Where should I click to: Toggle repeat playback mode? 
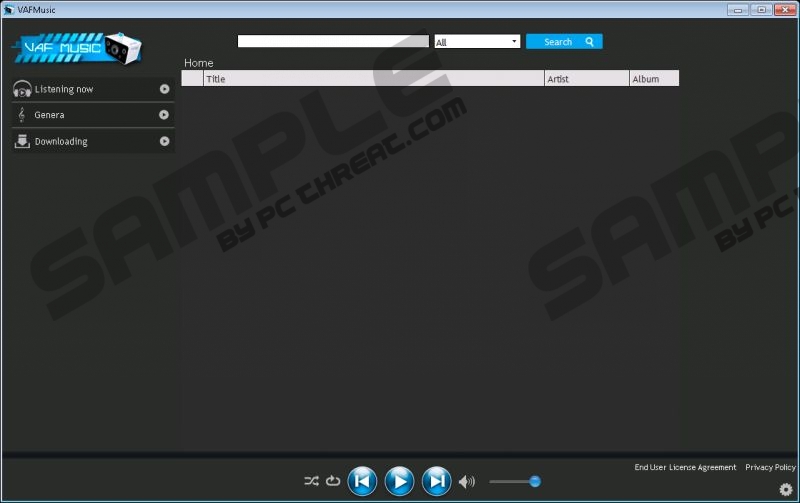coord(333,481)
